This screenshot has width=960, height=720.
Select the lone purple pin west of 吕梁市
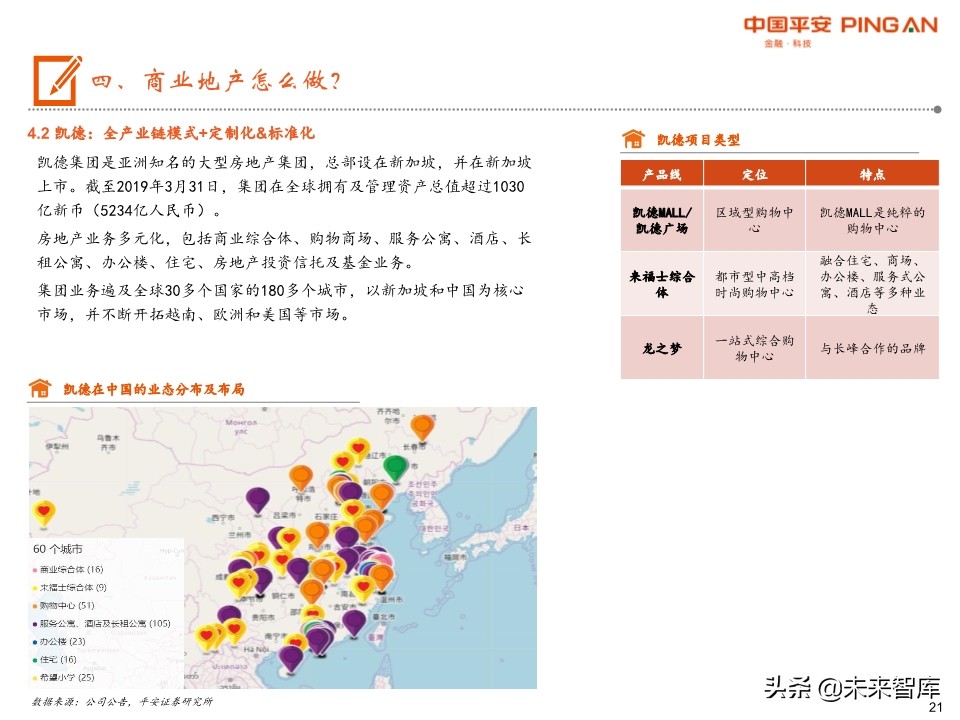pyautogui.click(x=258, y=500)
